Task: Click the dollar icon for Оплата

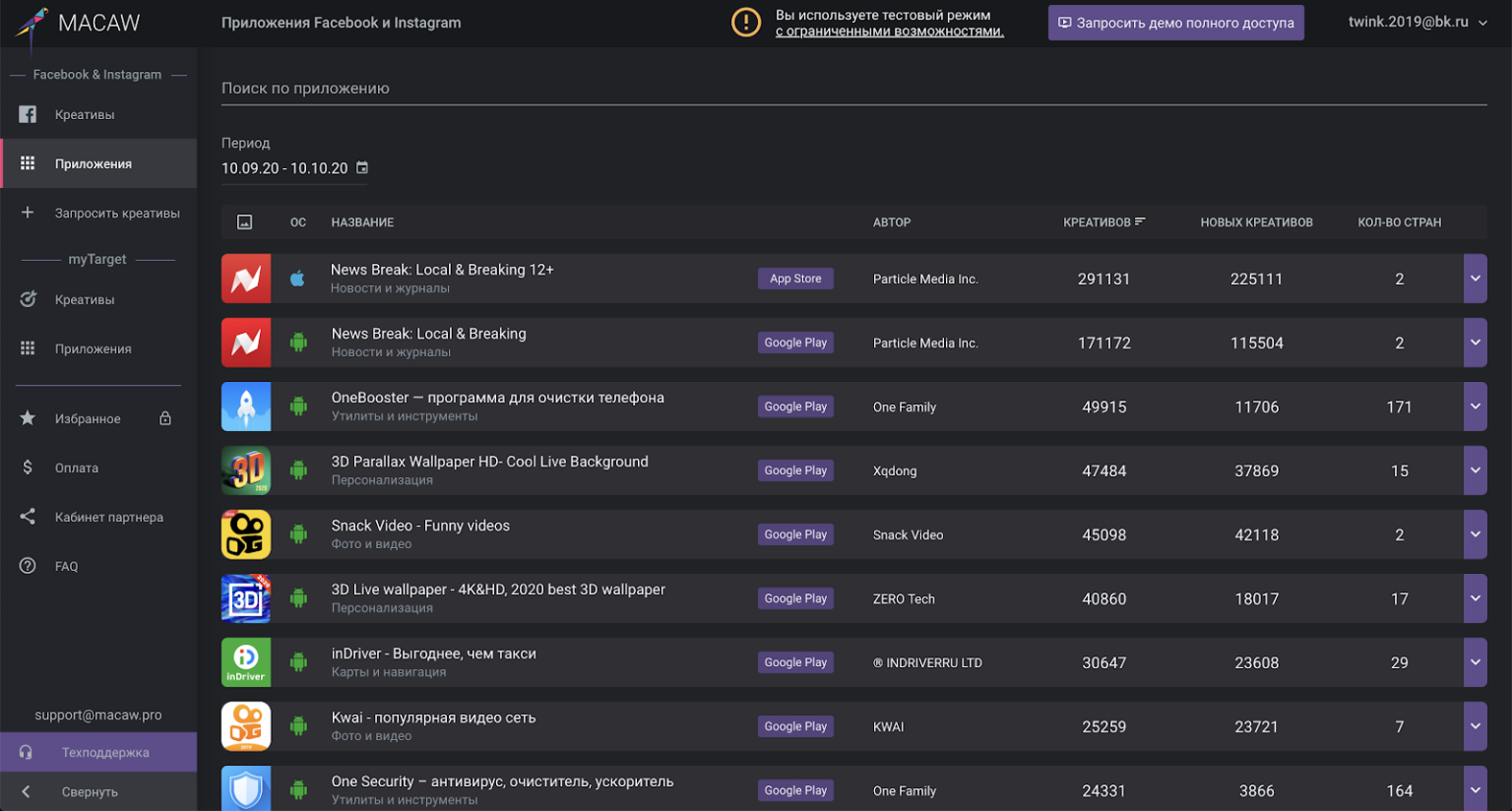Action: tap(28, 468)
